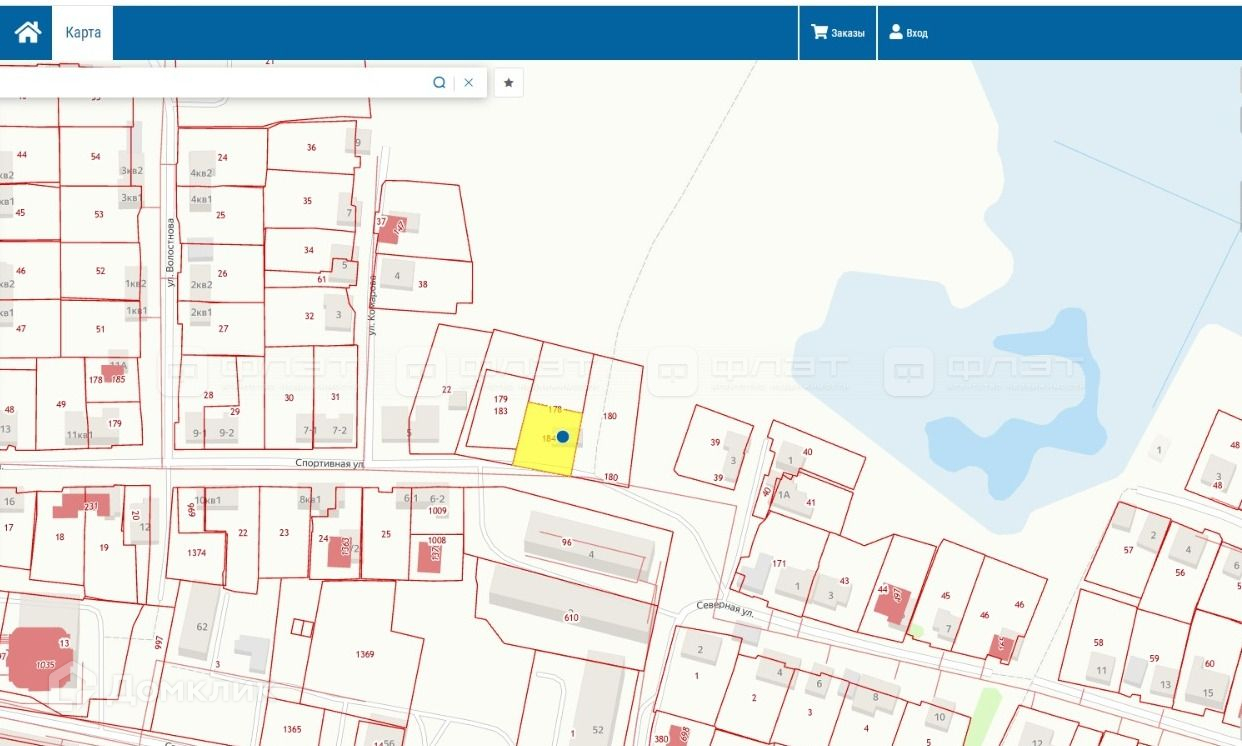Click the Спортивная ул. street label
The image size is (1242, 746).
pyautogui.click(x=329, y=463)
